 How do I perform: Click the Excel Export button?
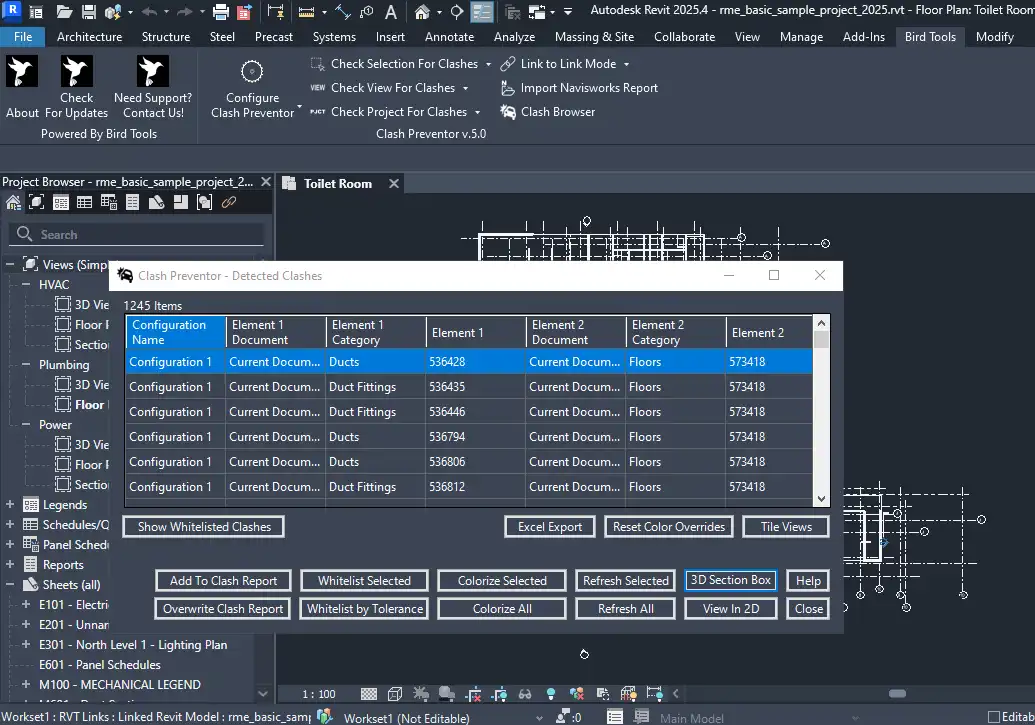coord(550,527)
